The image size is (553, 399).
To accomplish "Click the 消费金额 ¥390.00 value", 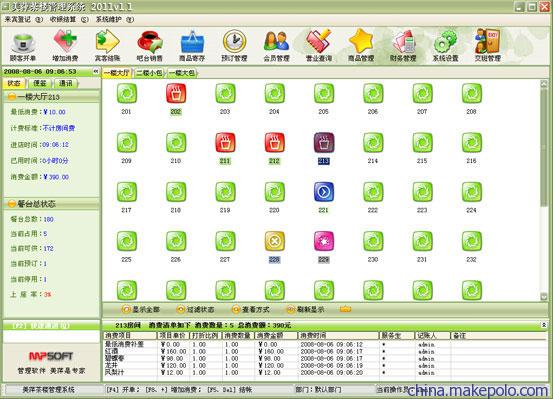I will pyautogui.click(x=56, y=177).
